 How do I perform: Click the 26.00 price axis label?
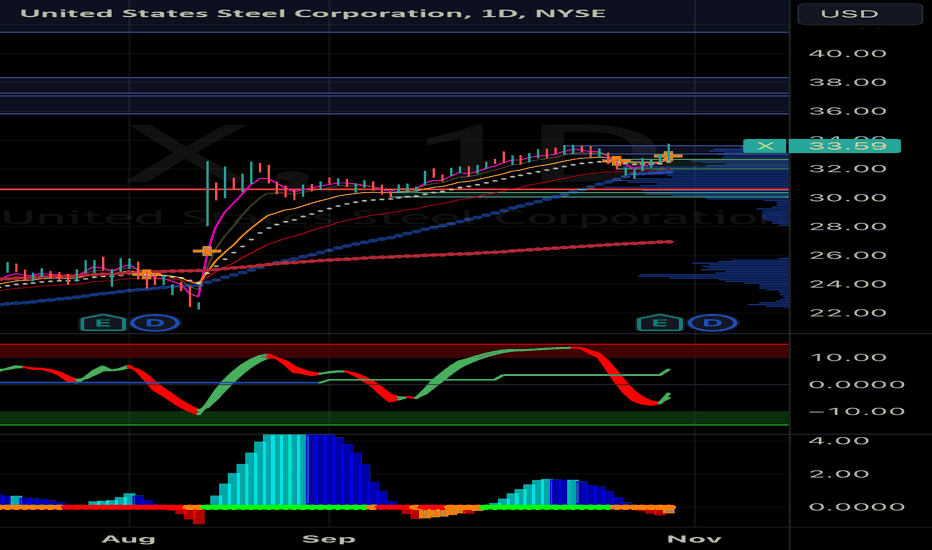click(x=848, y=255)
